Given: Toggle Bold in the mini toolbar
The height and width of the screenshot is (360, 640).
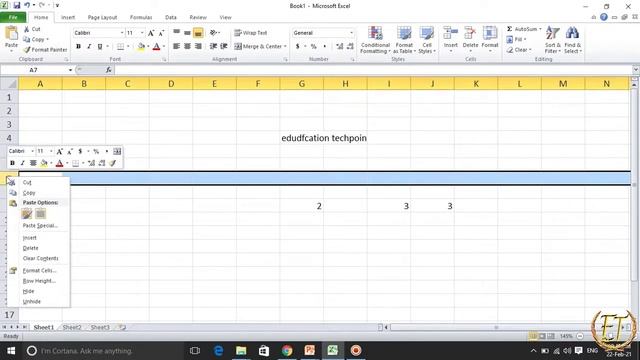Looking at the screenshot, I should click(12, 163).
